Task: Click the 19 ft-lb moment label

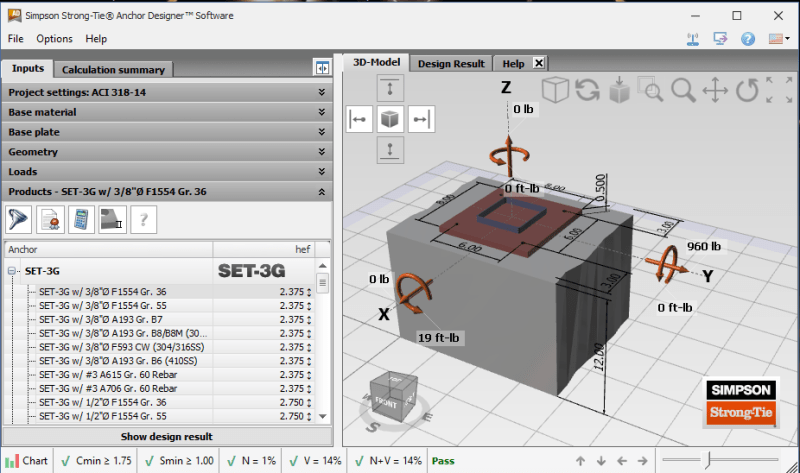Action: [438, 338]
